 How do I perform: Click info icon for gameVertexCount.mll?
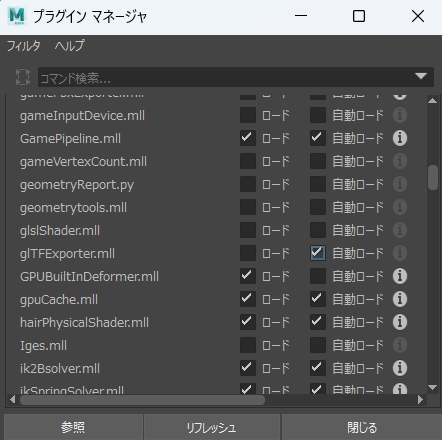(x=400, y=161)
